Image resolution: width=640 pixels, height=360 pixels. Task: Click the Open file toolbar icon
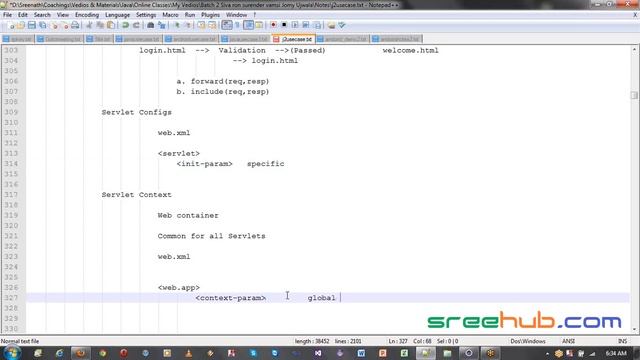coord(21,25)
